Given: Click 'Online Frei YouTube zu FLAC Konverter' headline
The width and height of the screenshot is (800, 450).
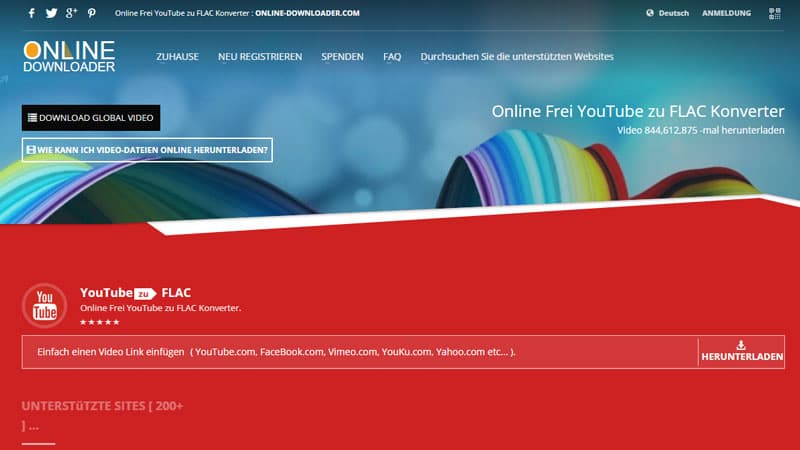Looking at the screenshot, I should [638, 111].
